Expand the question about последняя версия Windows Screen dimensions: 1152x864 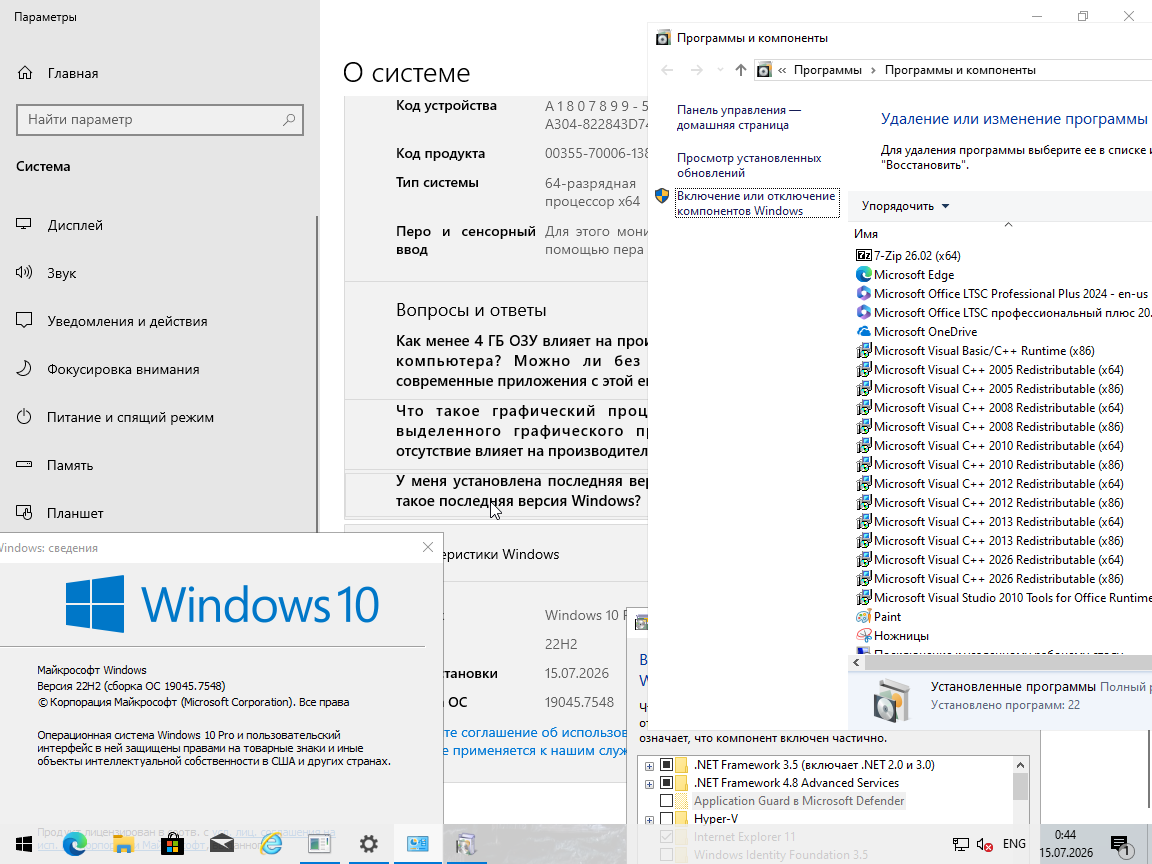[x=522, y=491]
